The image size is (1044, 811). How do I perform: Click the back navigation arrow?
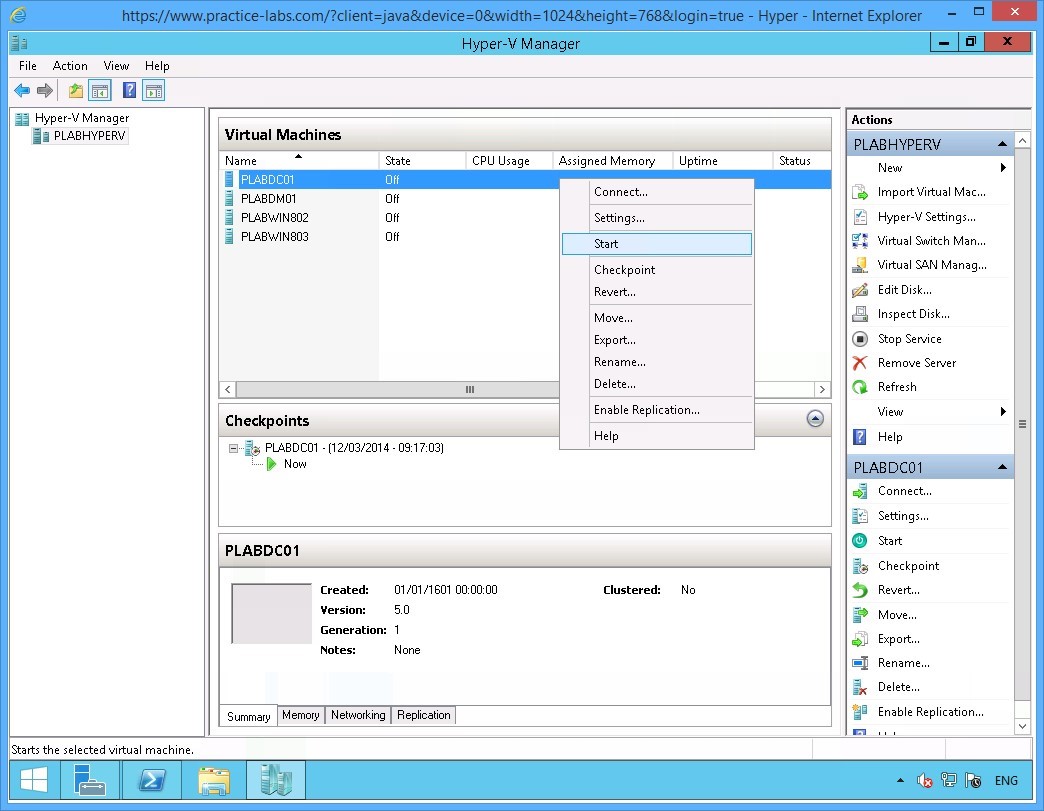click(x=21, y=90)
